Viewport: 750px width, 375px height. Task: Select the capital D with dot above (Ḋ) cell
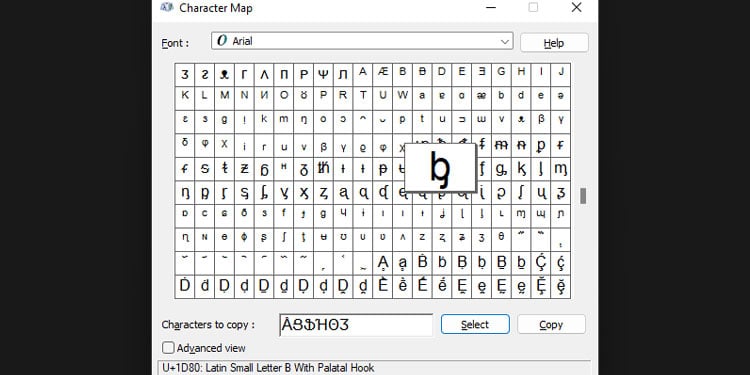[185, 287]
